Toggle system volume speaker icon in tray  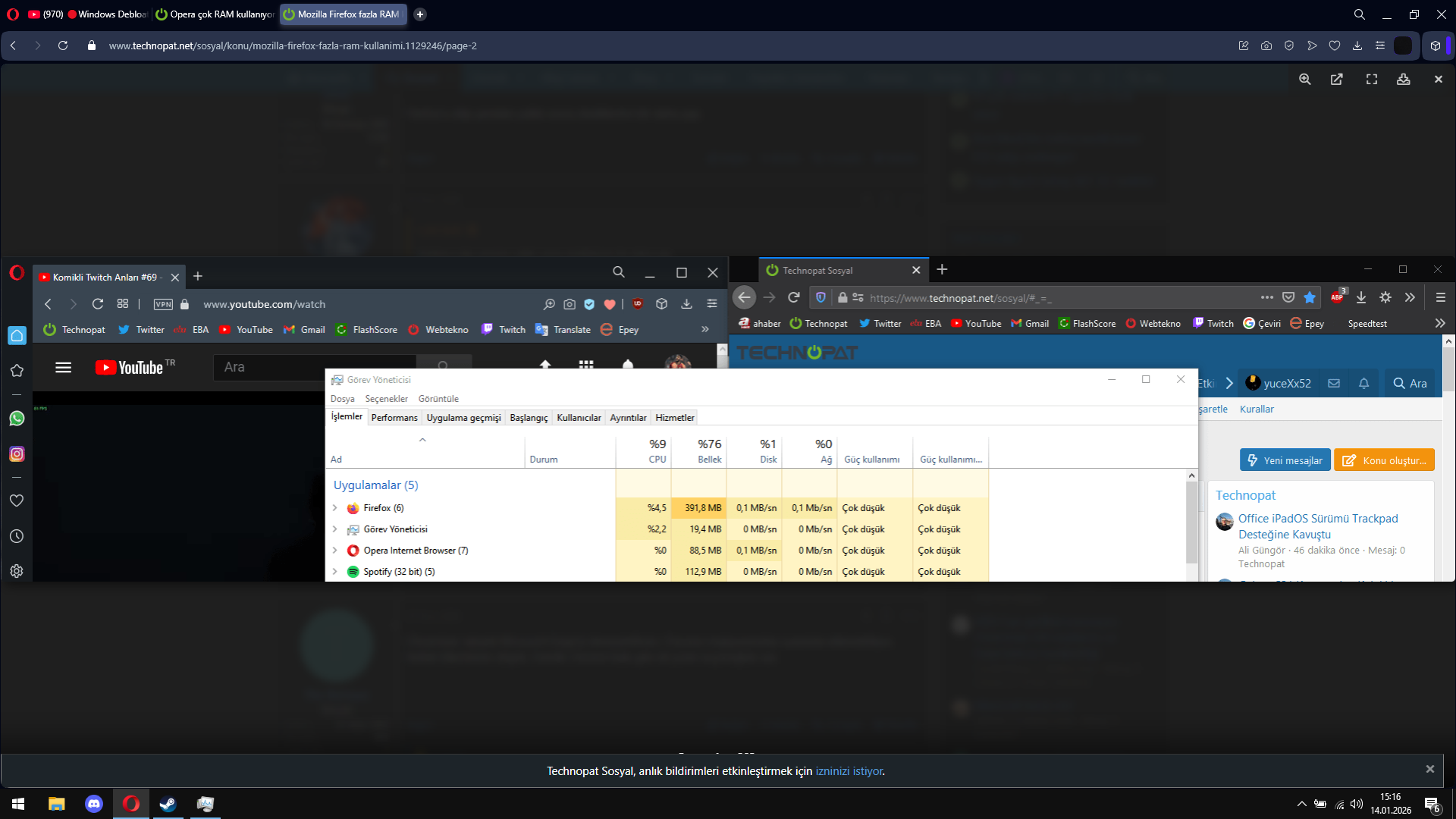(1357, 804)
